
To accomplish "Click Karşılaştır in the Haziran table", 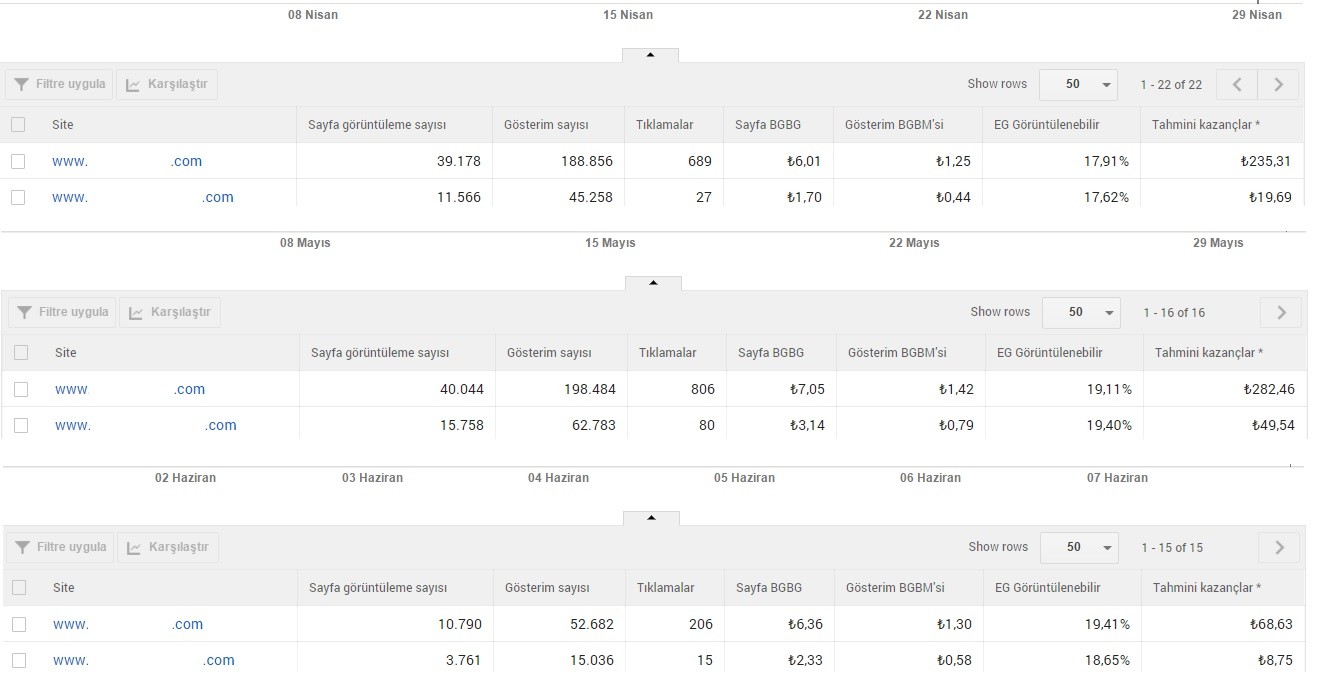I will click(168, 547).
